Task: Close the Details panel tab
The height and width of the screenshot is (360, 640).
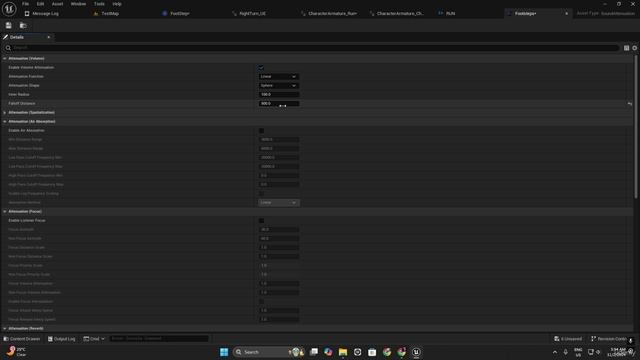Action: [49, 37]
